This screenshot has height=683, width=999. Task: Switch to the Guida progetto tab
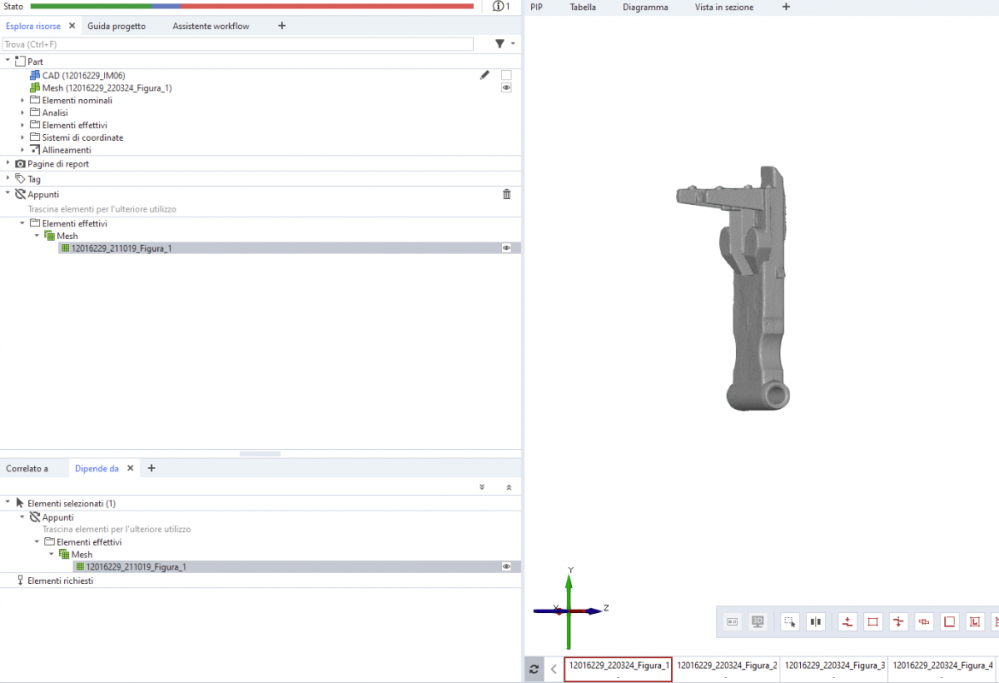click(116, 26)
